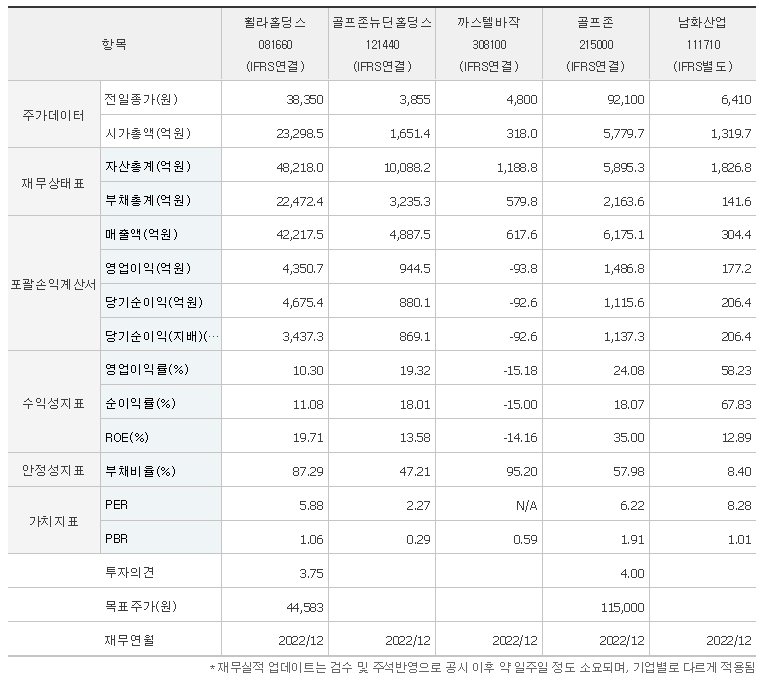Click the 38,350 closing price value
Viewport: 765px width, 674px height.
pos(304,100)
